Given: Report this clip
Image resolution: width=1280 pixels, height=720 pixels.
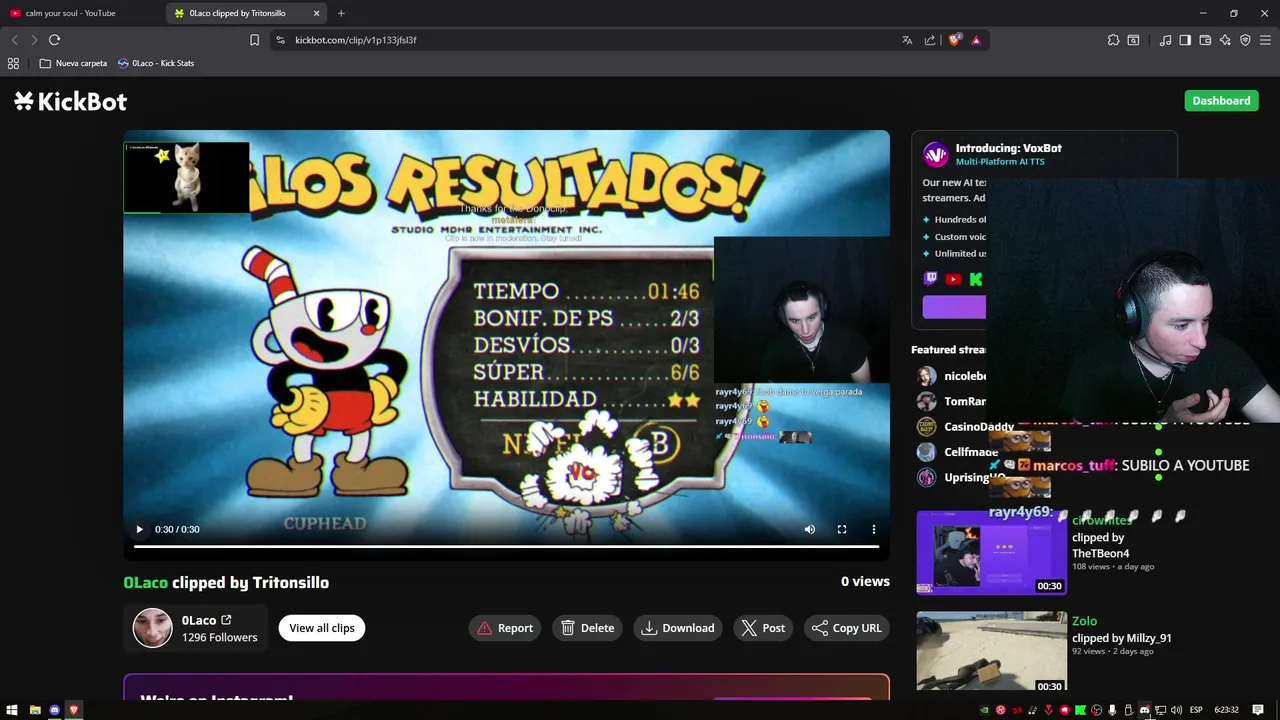Looking at the screenshot, I should [x=505, y=628].
